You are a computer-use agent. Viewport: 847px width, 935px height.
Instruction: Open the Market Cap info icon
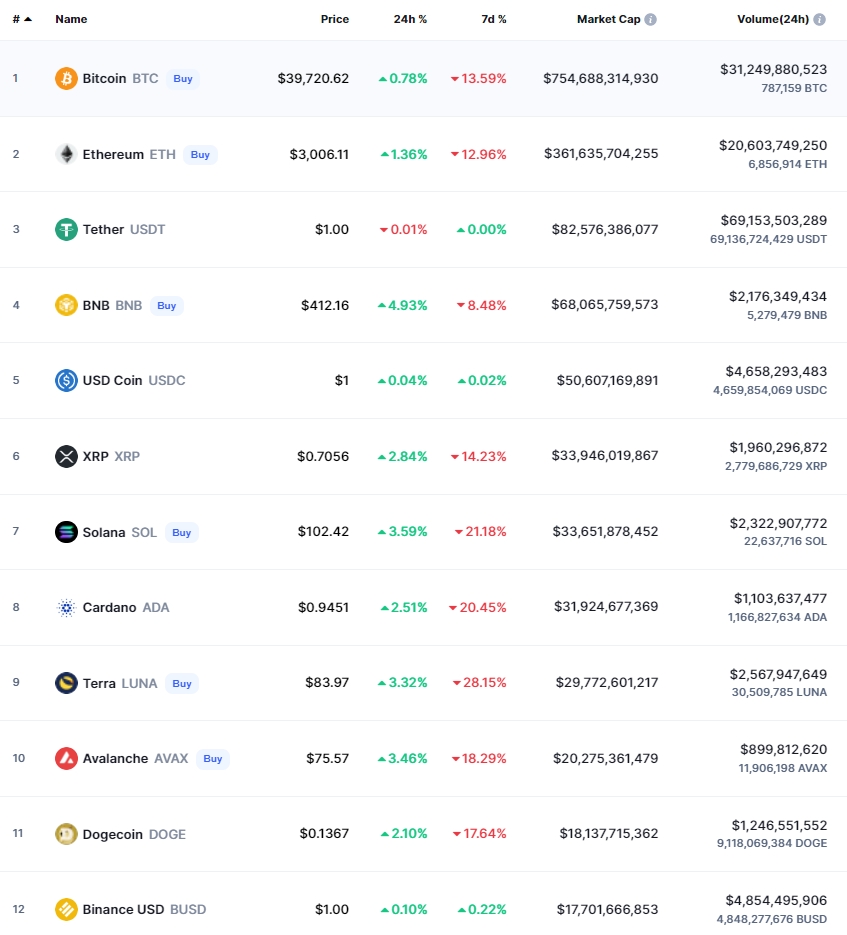[651, 19]
